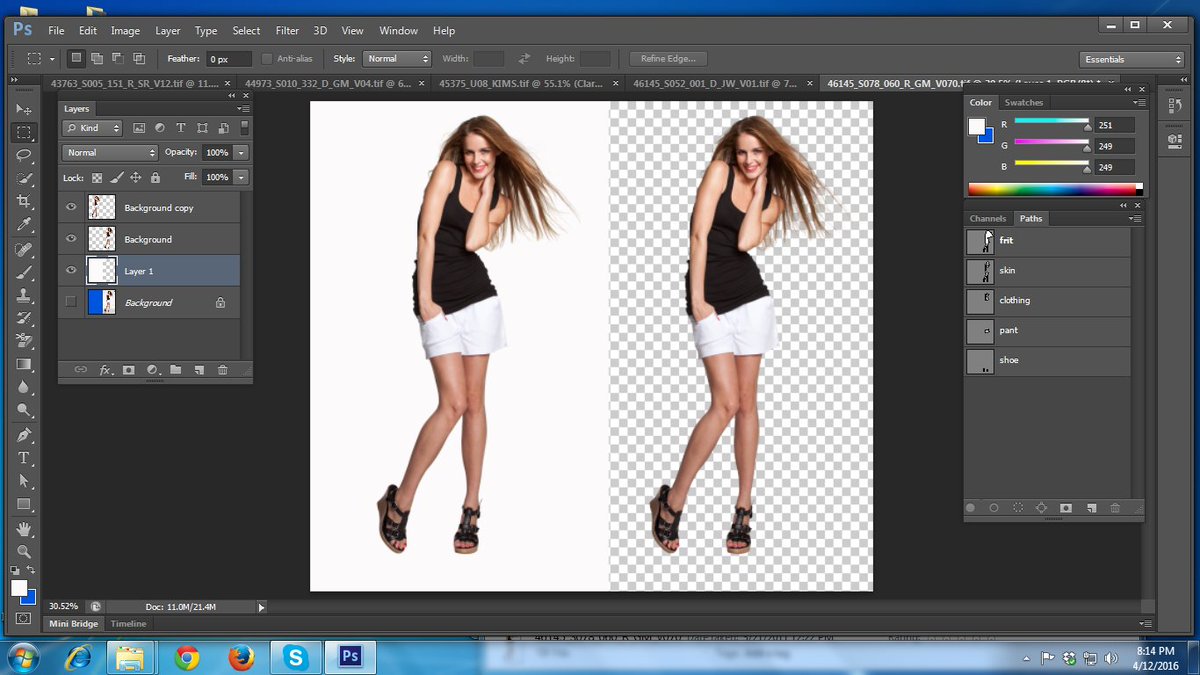Create a new layer in Layers panel
This screenshot has height=675, width=1200.
pyautogui.click(x=199, y=370)
